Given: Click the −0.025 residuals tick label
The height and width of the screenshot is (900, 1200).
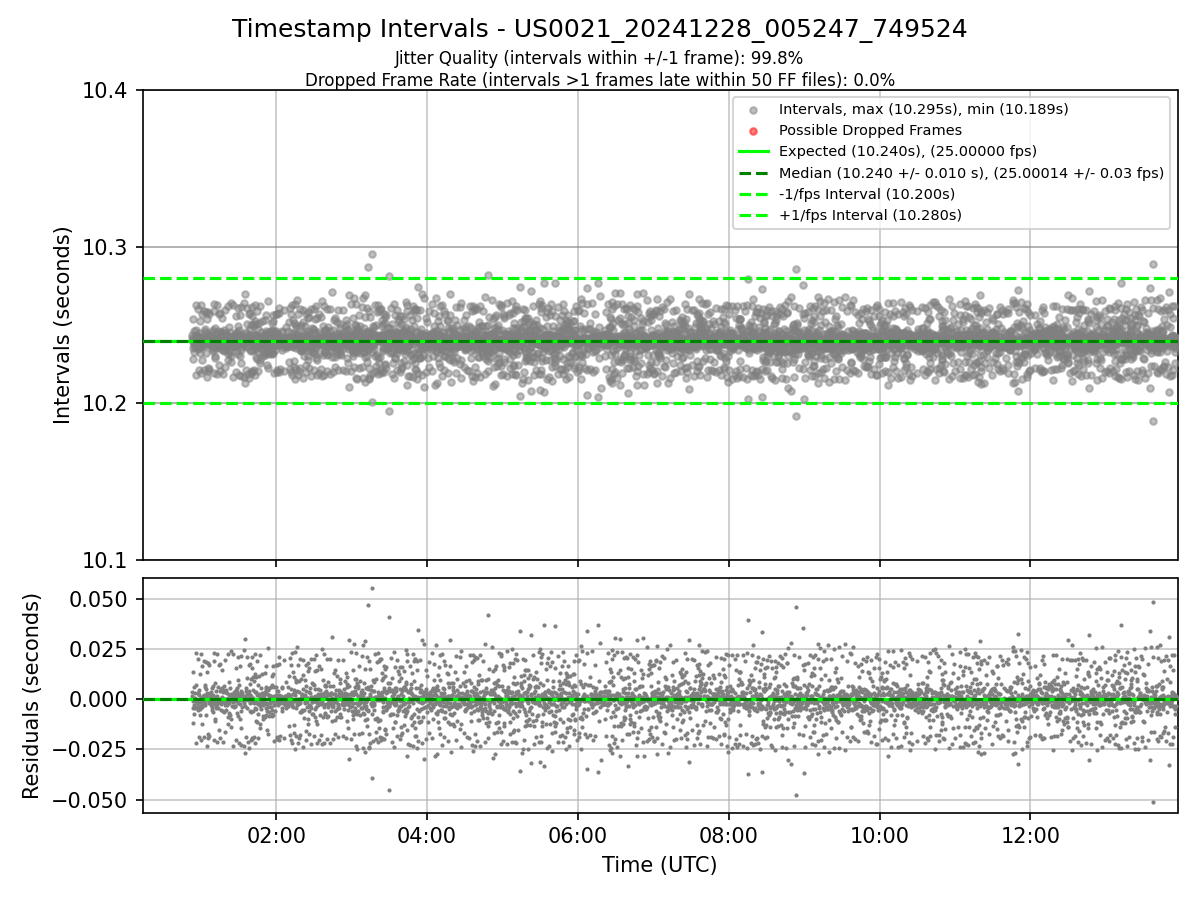Looking at the screenshot, I should coord(90,749).
